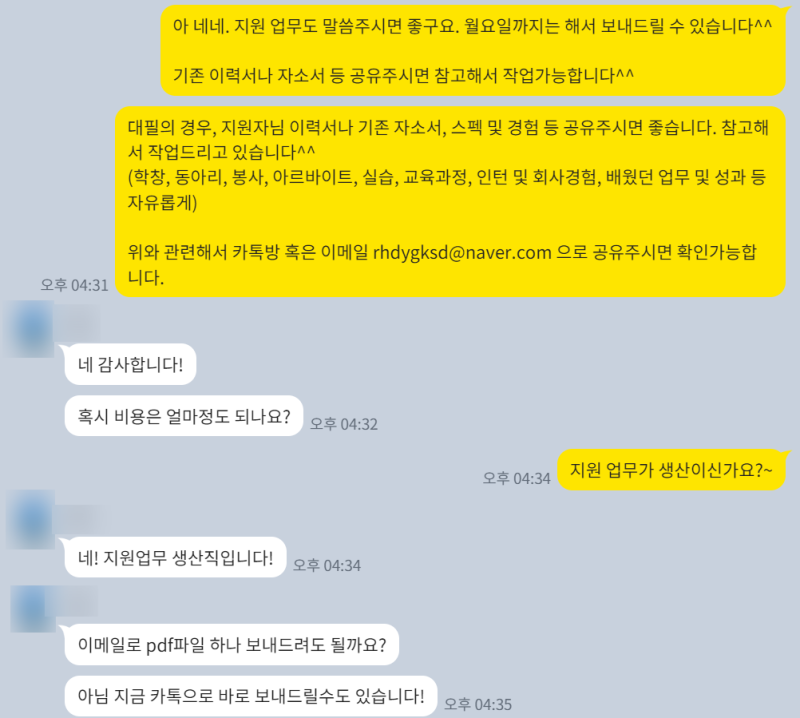800x718 pixels.
Task: Click the 오후 04:35 timestamp
Action: point(478,704)
